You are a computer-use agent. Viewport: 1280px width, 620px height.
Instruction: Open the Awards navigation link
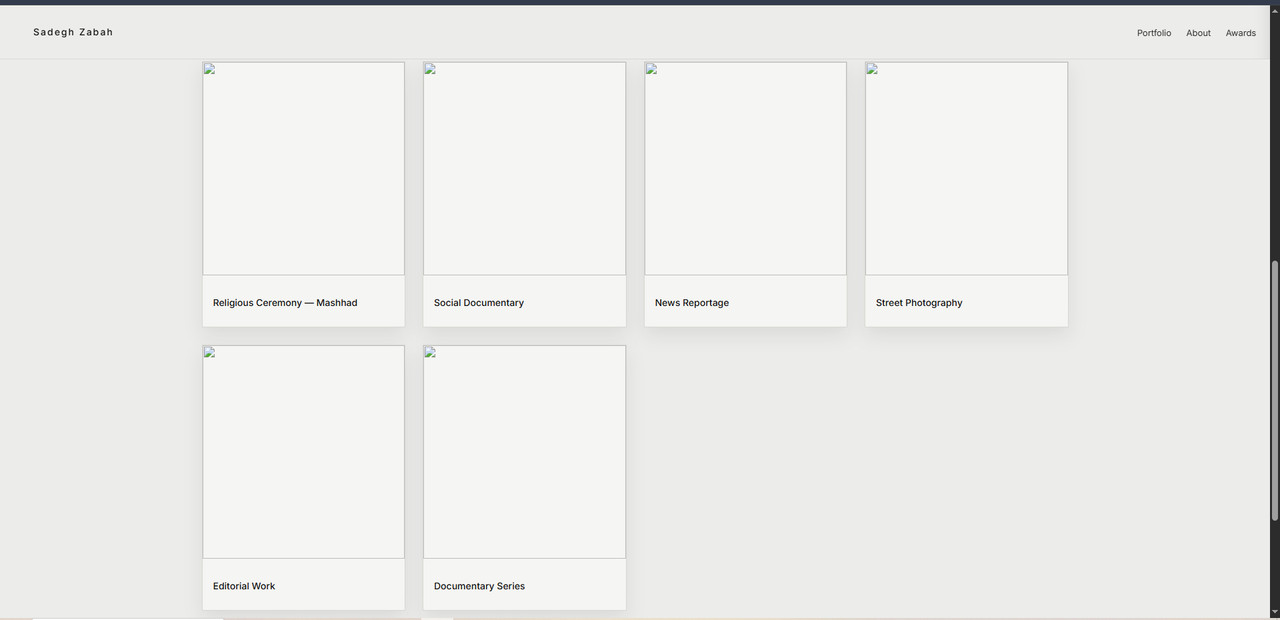pos(1240,33)
